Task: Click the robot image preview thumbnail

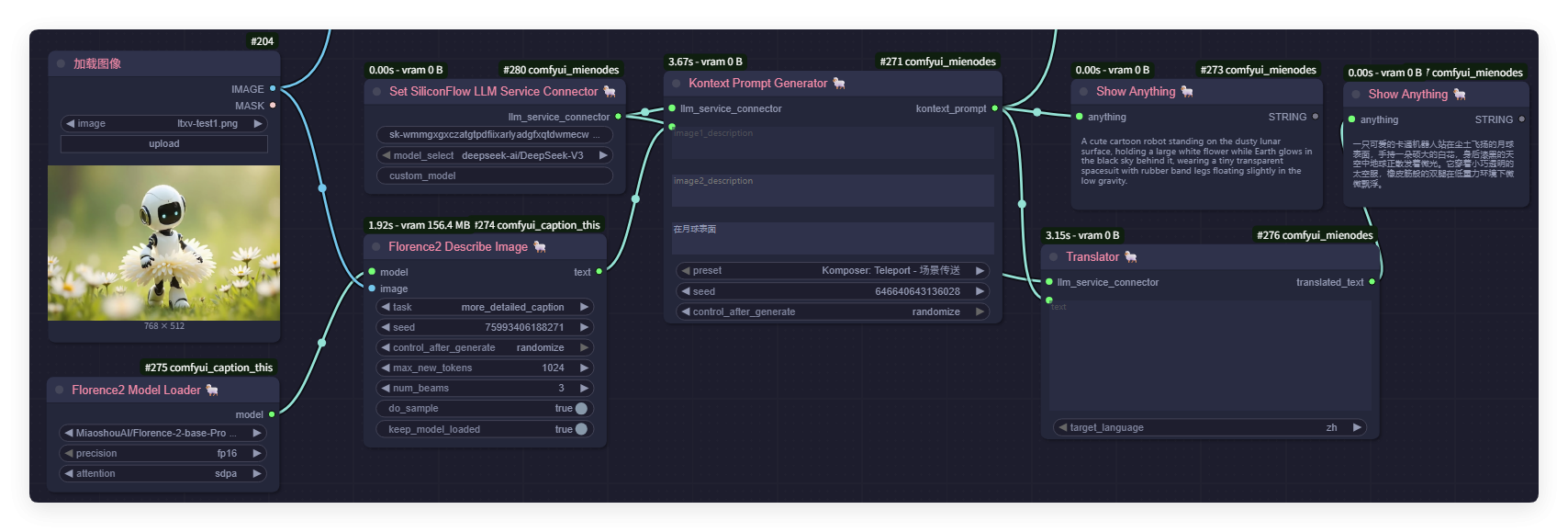Action: coord(163,243)
